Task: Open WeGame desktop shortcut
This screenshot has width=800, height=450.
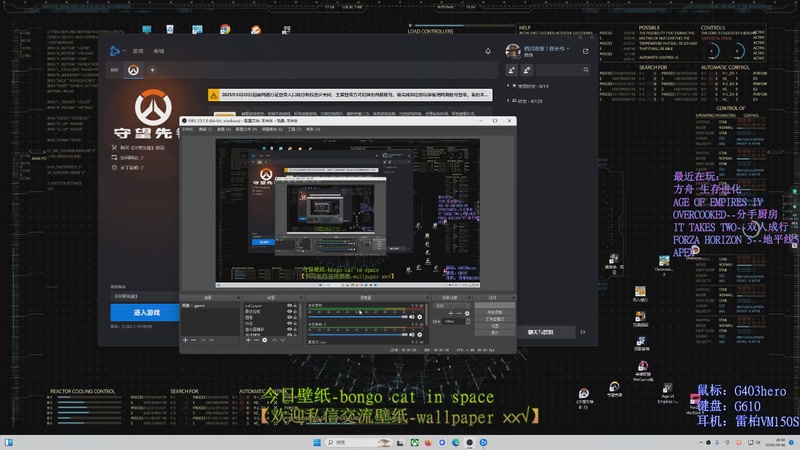Action: click(643, 371)
